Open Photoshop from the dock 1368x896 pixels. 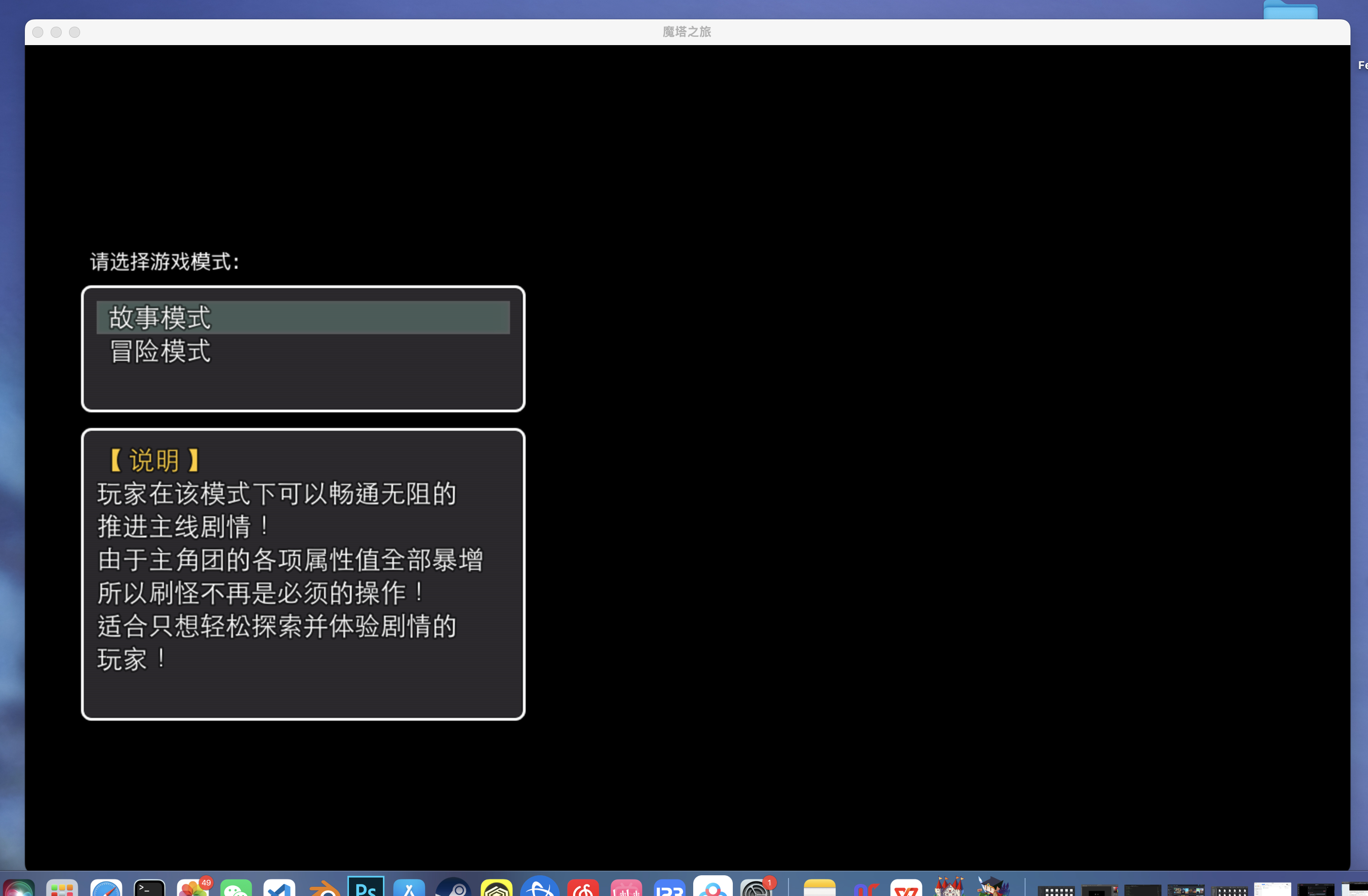366,887
